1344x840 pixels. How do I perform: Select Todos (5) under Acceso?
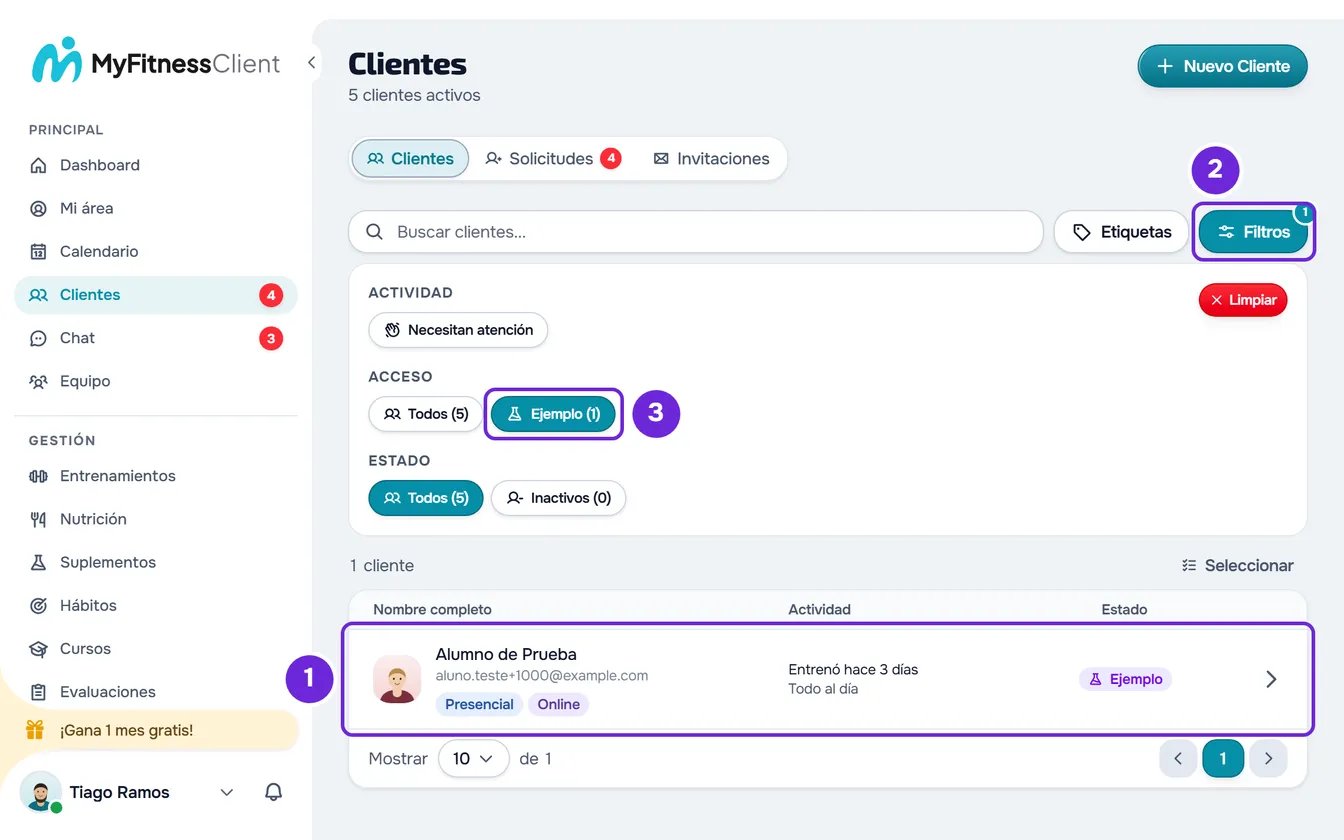(x=426, y=414)
